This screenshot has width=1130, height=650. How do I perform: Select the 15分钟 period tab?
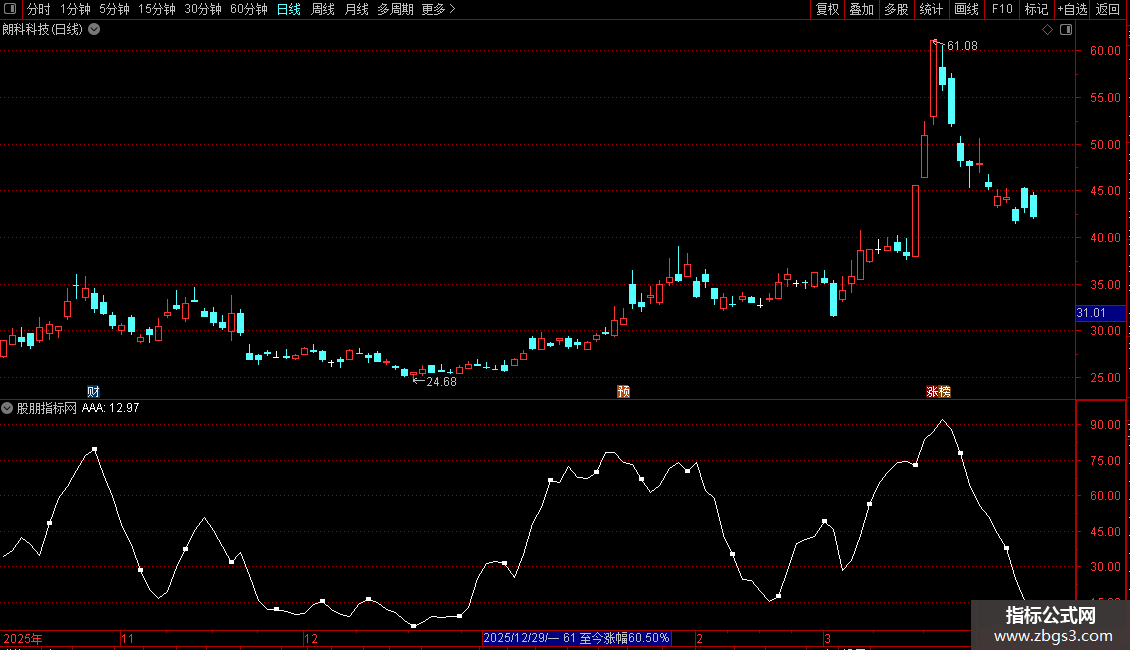coord(156,9)
